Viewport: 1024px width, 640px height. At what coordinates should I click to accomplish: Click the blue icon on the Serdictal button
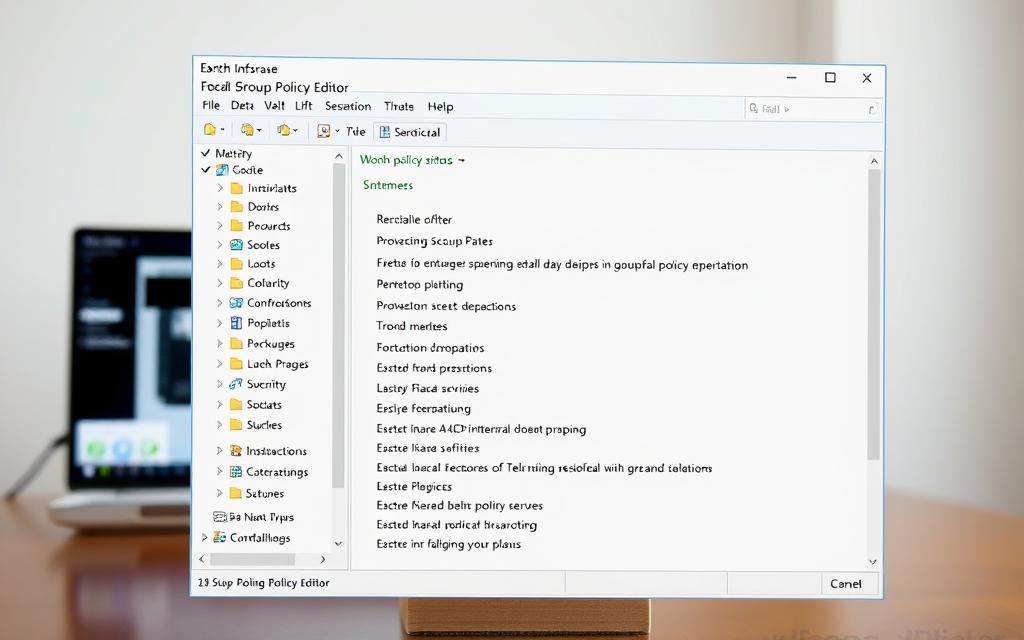[x=385, y=132]
